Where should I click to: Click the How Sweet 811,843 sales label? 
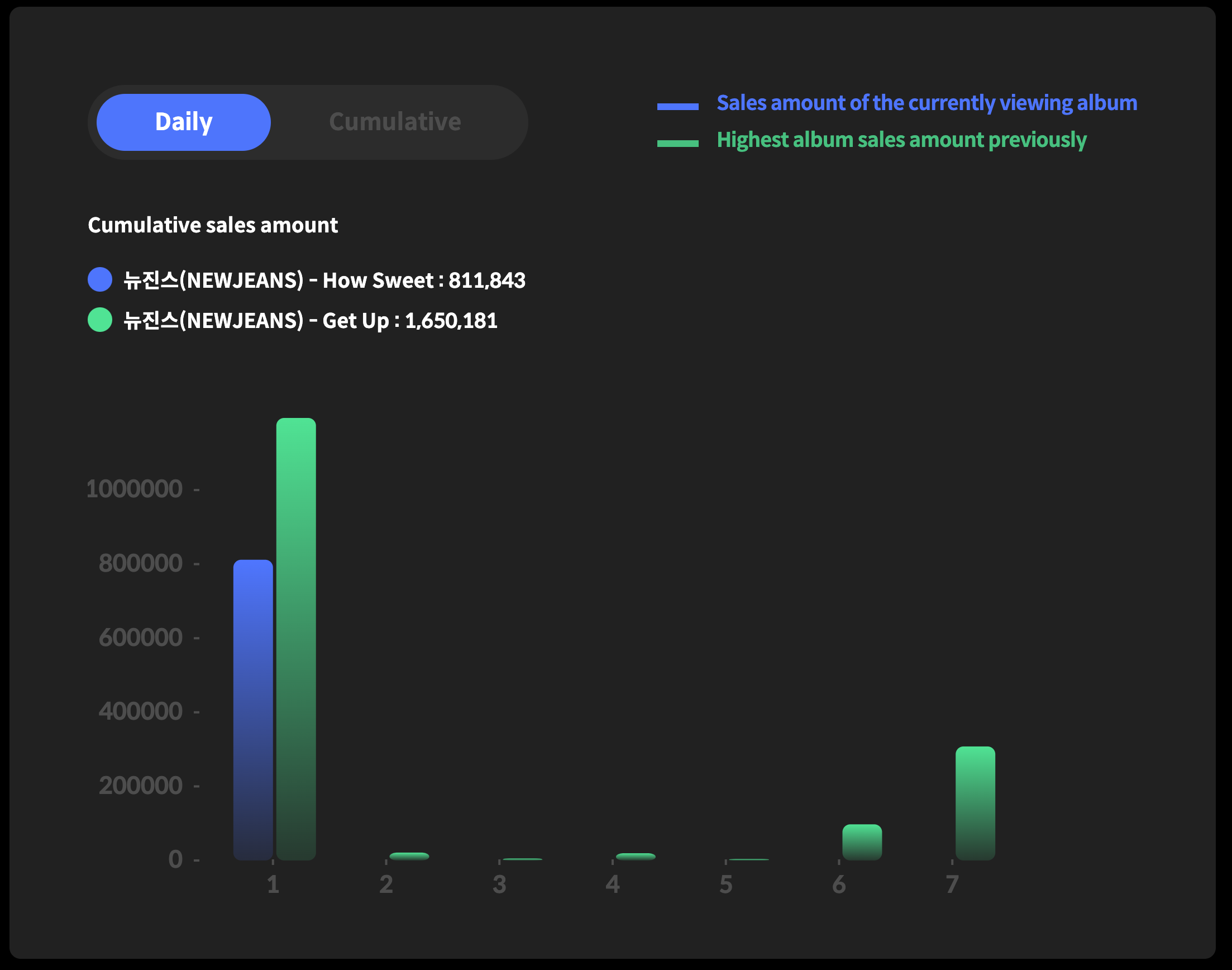324,280
